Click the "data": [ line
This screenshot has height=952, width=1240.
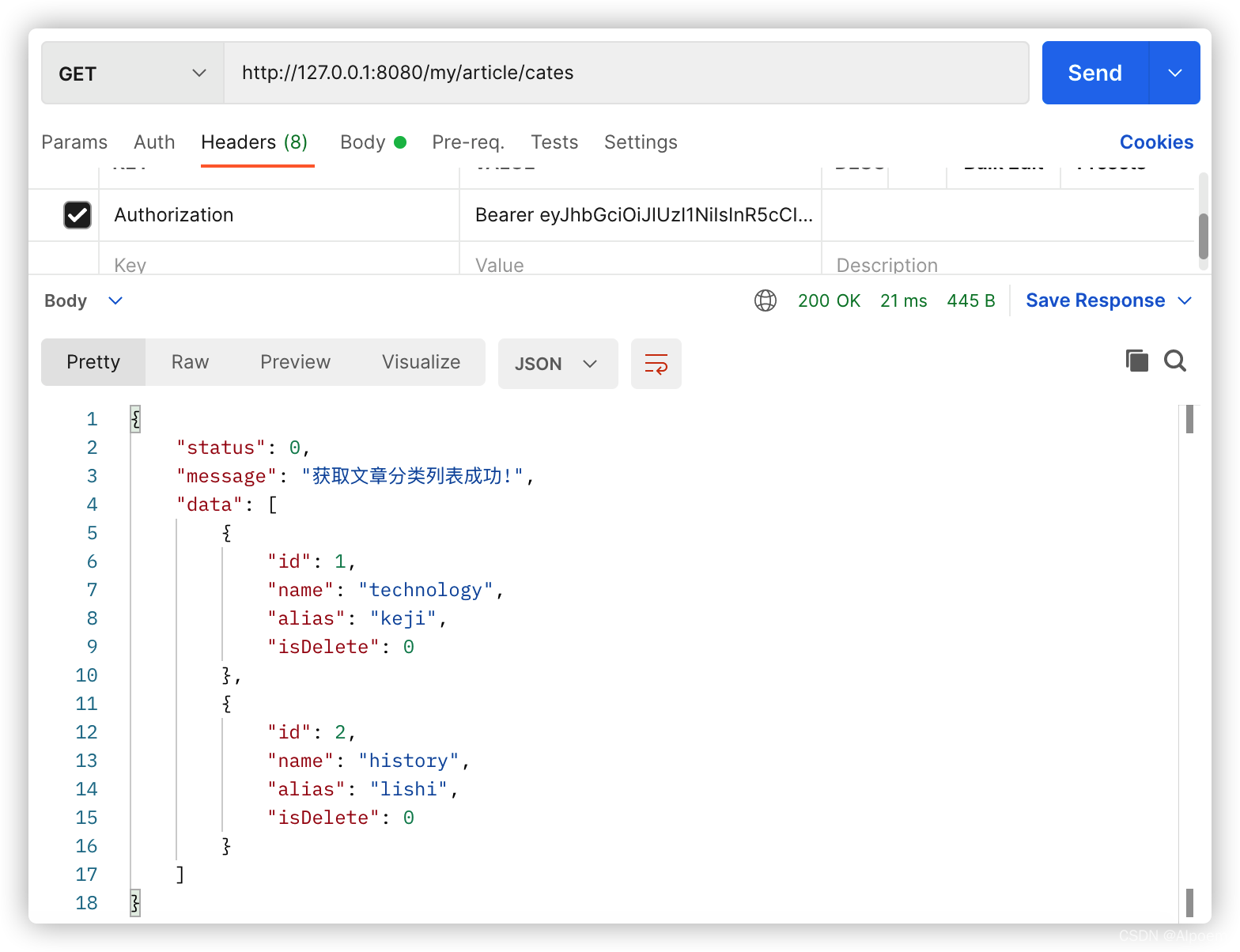click(227, 504)
